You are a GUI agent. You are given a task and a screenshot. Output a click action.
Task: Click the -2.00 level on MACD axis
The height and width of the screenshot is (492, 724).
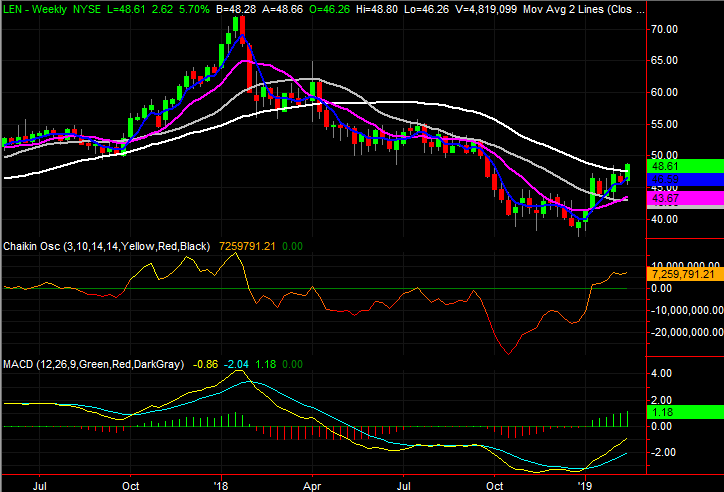(x=663, y=452)
